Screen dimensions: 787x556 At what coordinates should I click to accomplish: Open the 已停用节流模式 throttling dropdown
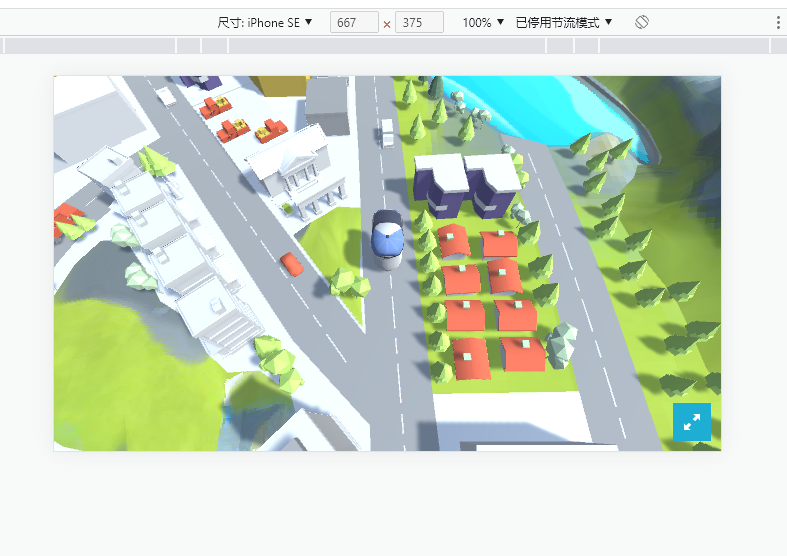[564, 23]
